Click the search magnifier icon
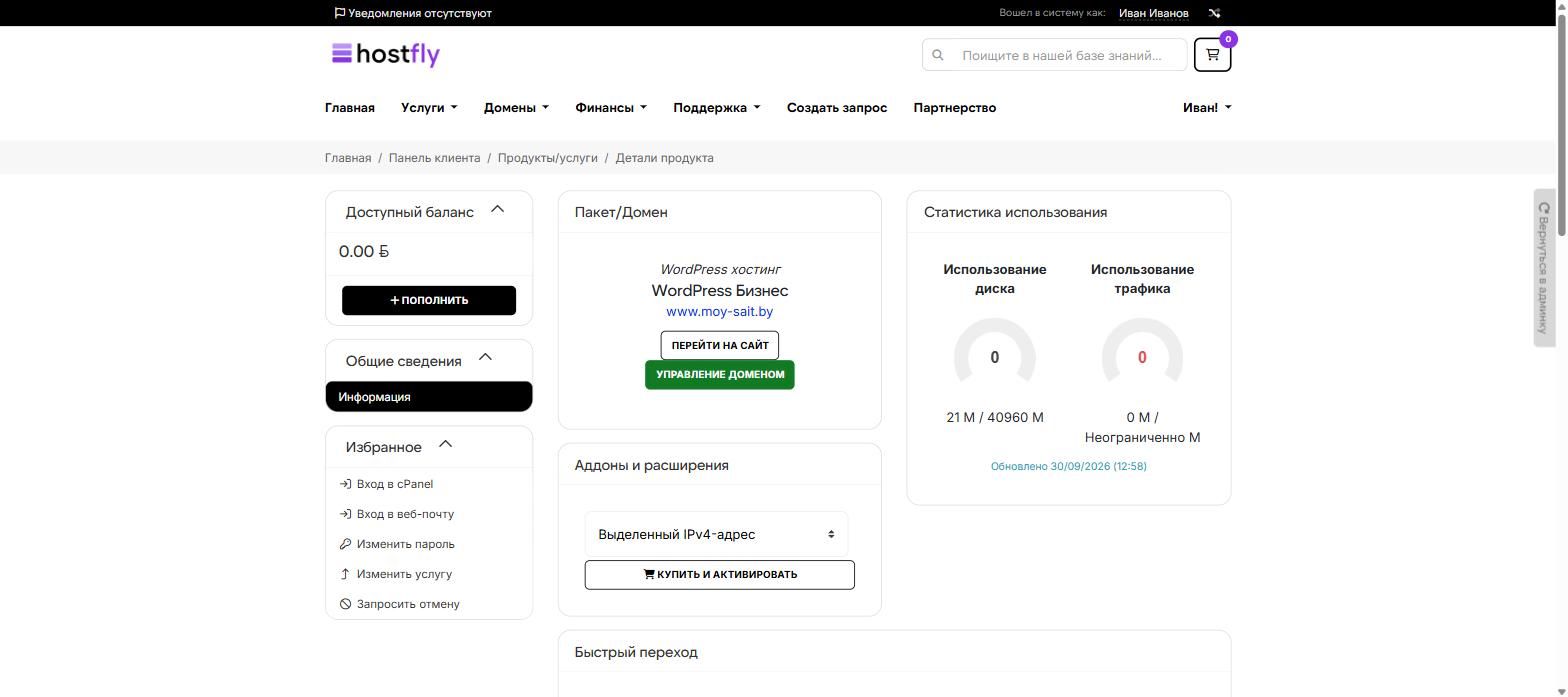Screen dimensions: 1568x697 [938, 55]
